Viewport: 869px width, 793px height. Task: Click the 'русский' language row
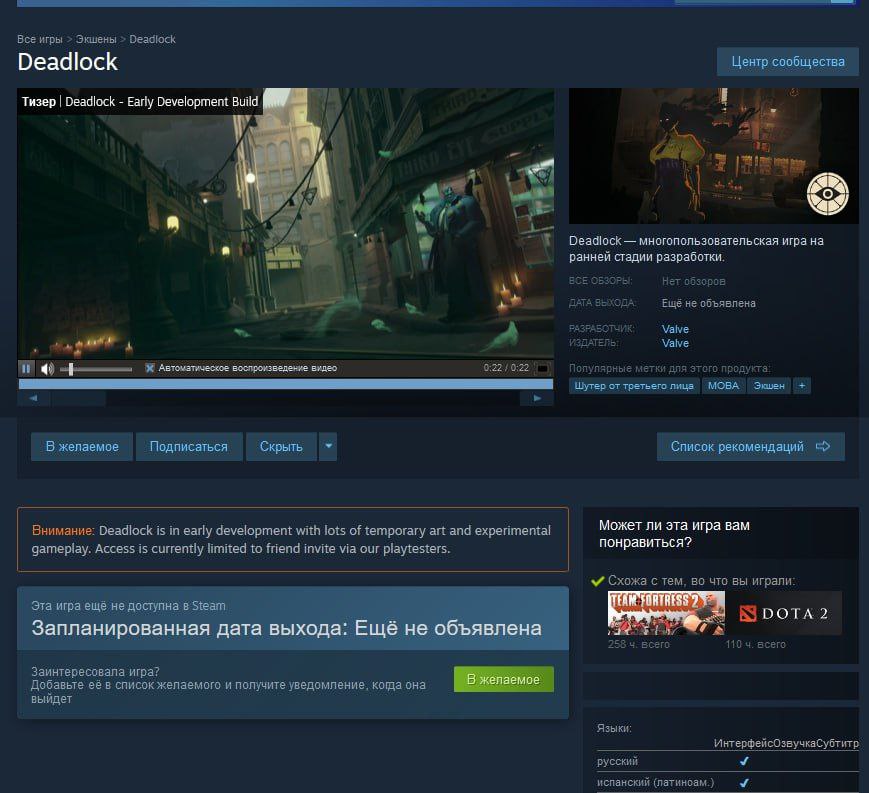727,761
